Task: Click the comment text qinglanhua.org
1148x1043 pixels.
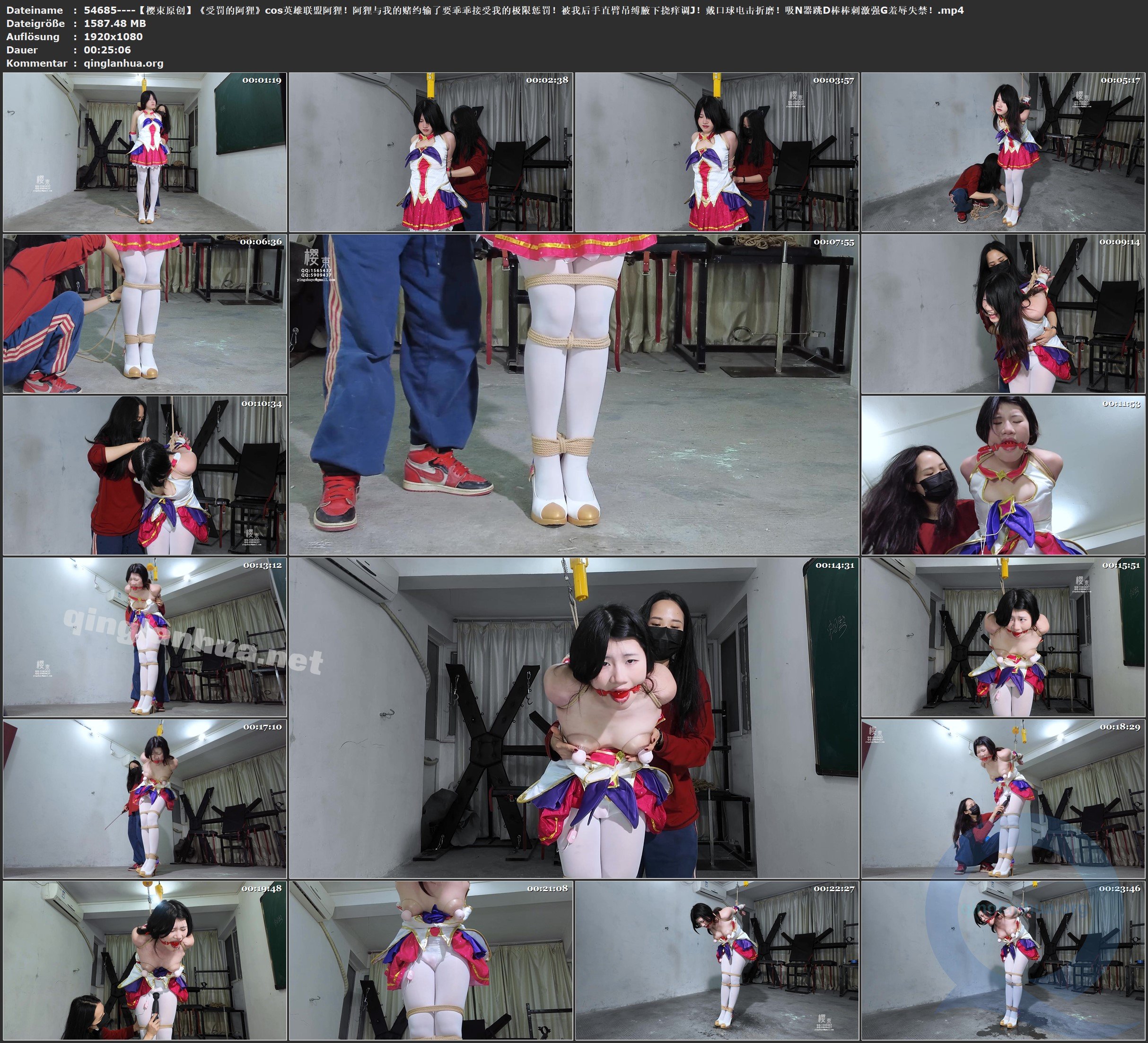Action: coord(123,63)
